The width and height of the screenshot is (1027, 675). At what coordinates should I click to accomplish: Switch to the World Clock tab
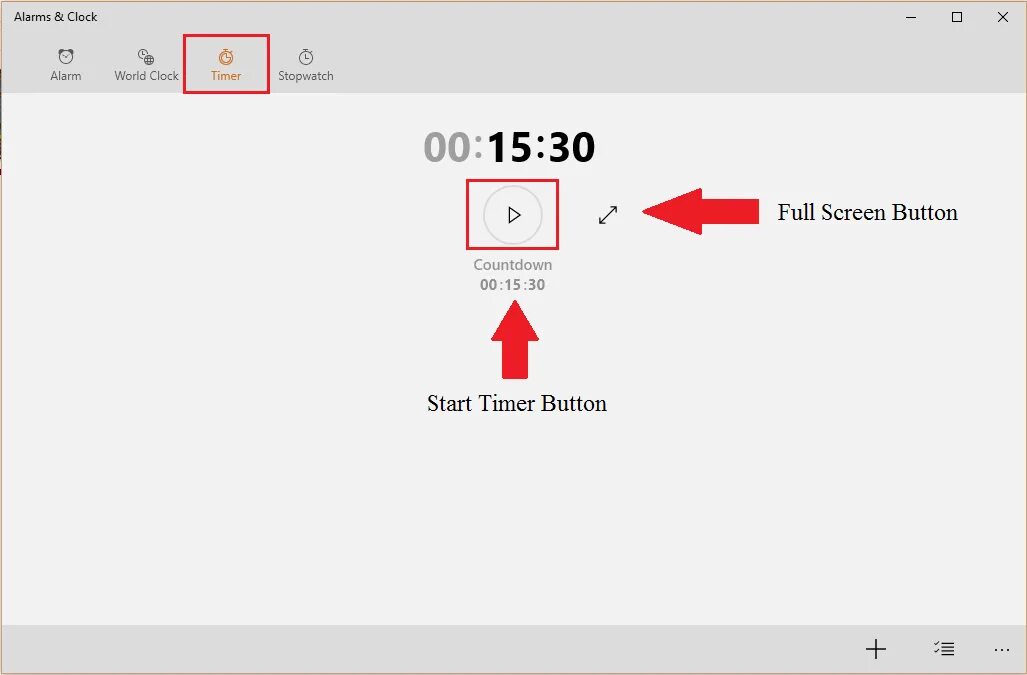point(146,64)
